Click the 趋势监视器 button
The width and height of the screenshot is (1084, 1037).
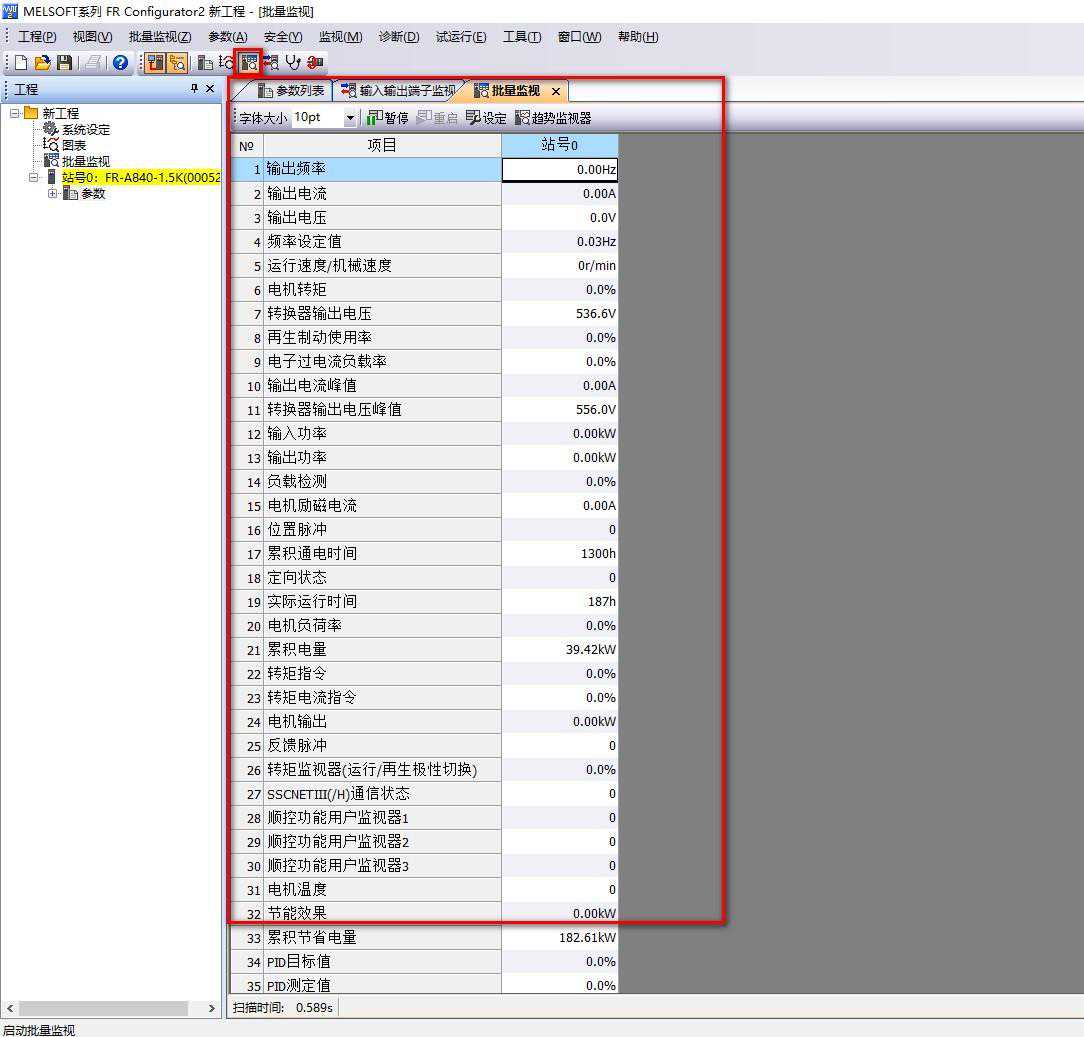(553, 118)
